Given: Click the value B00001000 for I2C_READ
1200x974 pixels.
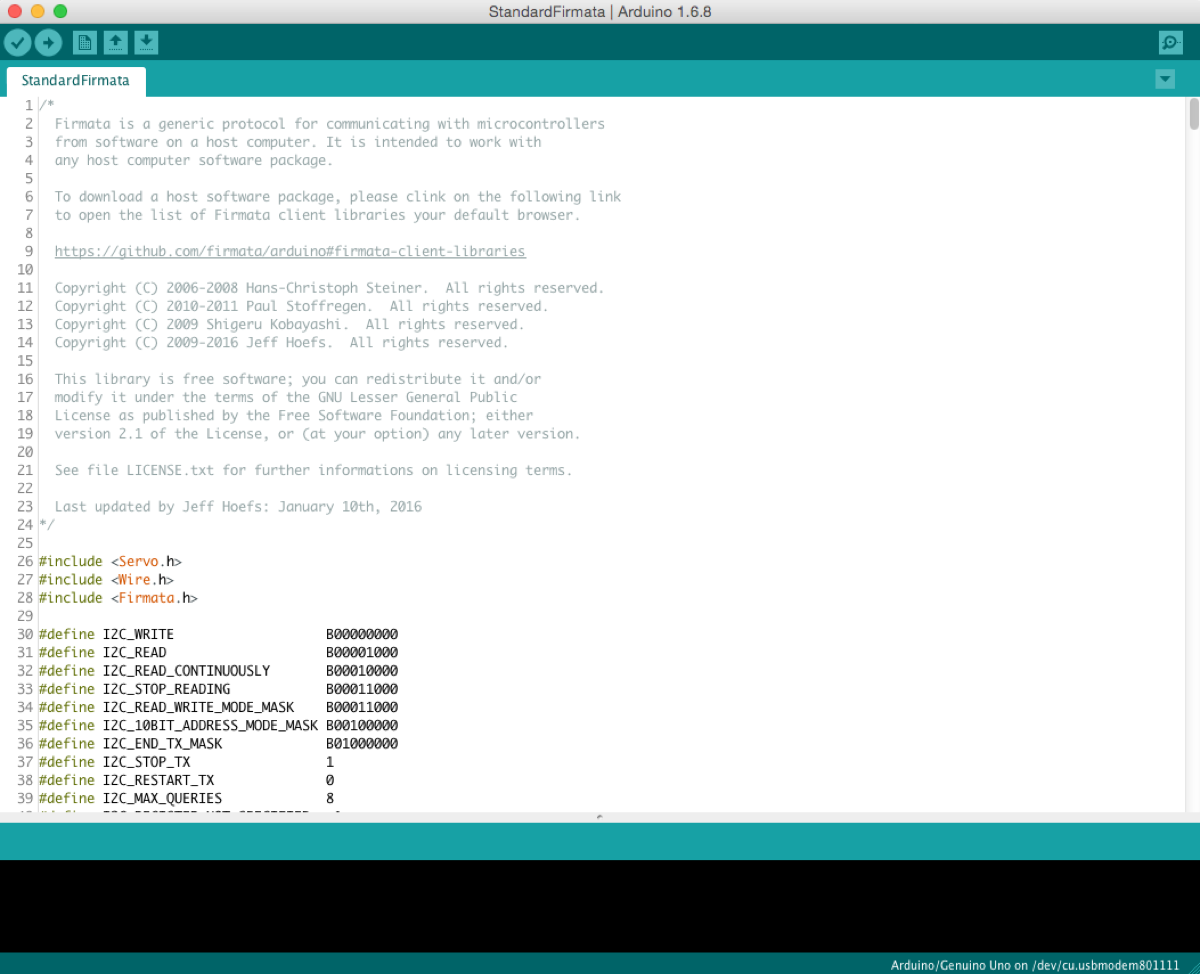Looking at the screenshot, I should [362, 652].
